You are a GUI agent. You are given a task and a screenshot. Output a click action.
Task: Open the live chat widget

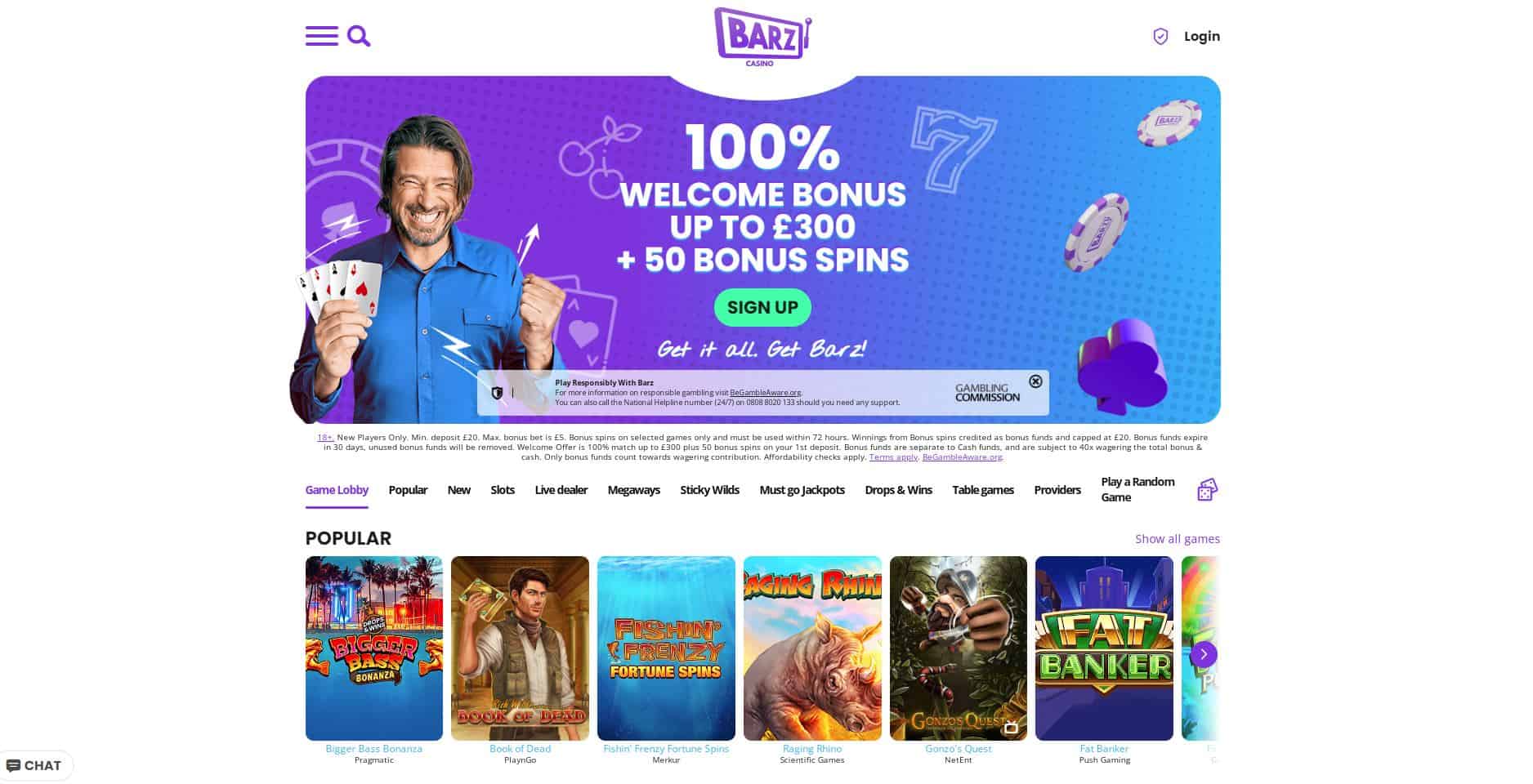35,765
